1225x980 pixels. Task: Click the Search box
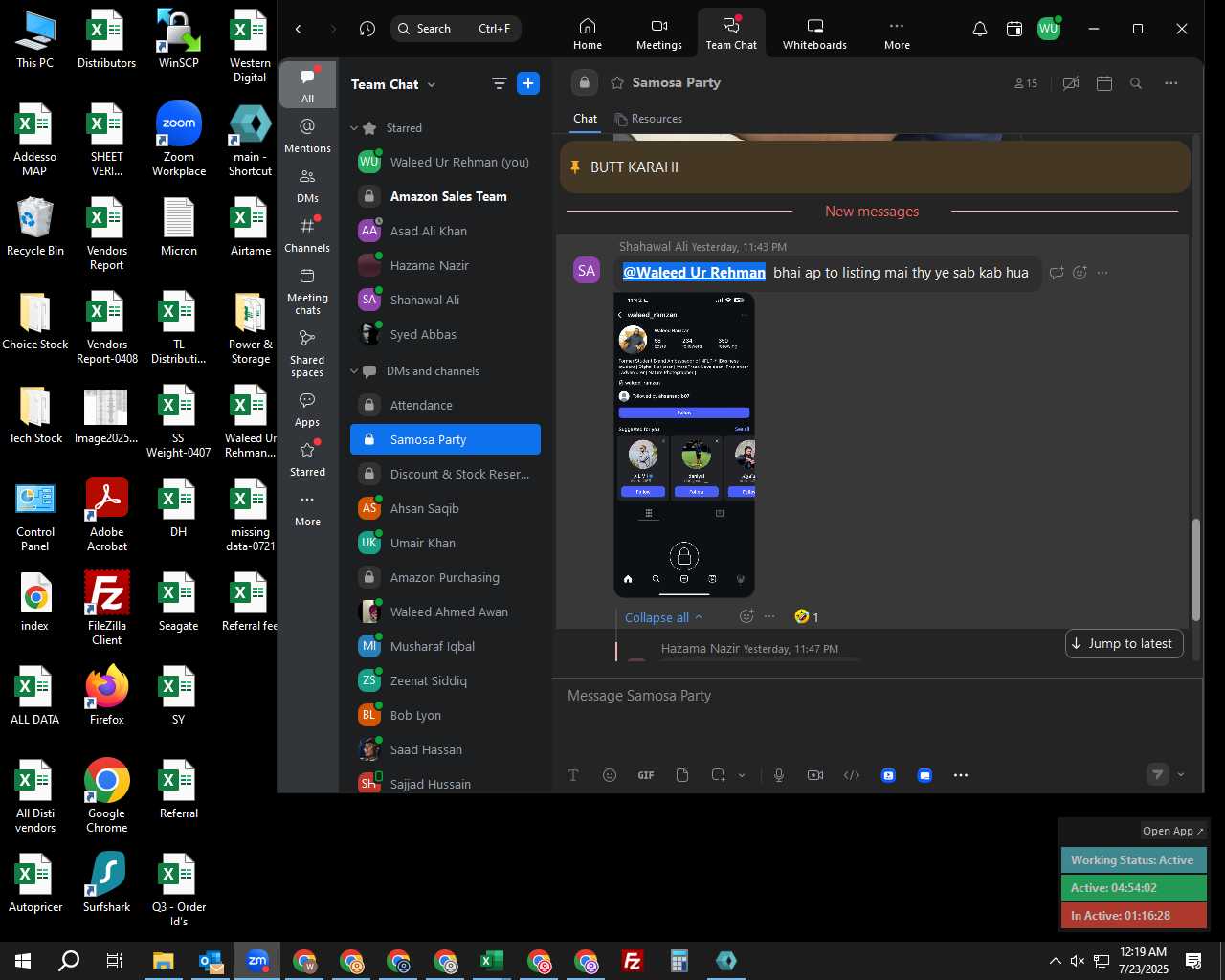(x=456, y=29)
